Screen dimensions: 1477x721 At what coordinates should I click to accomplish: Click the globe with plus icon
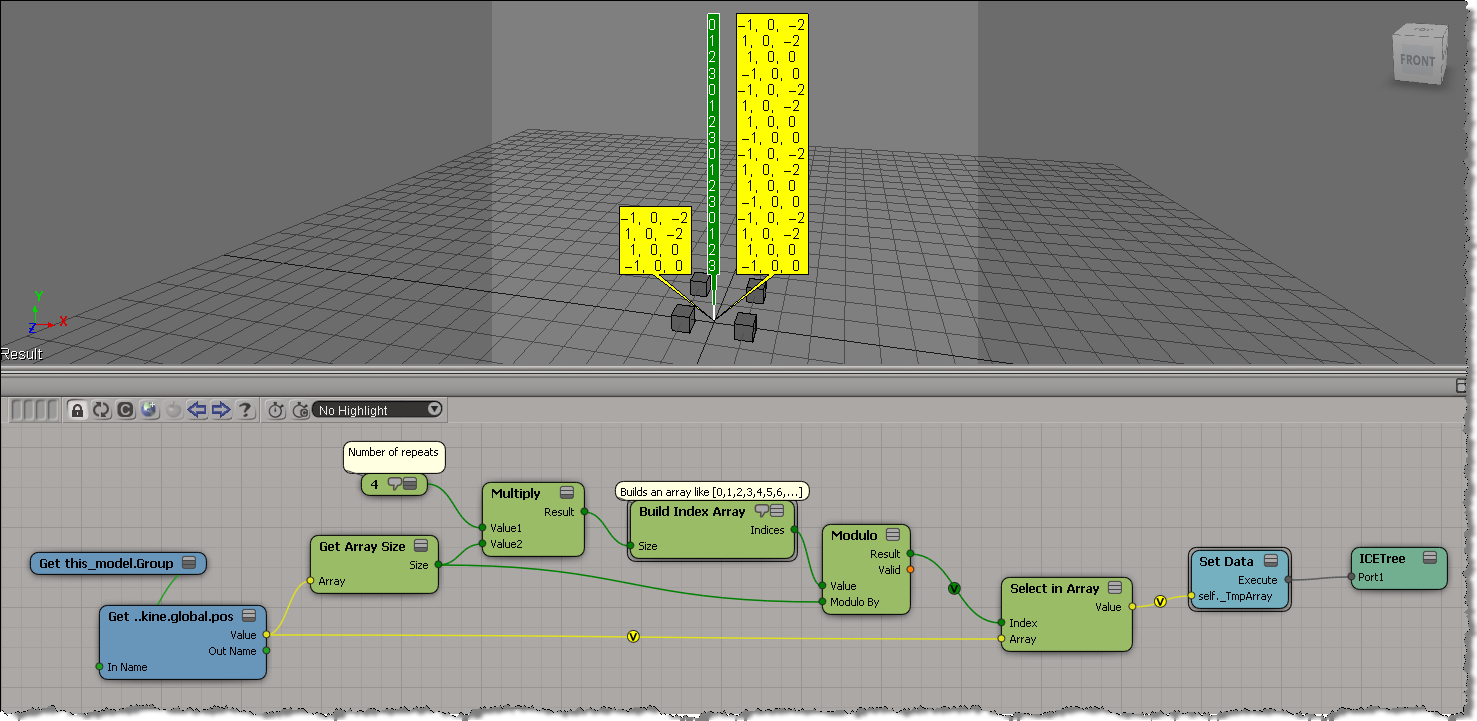[149, 410]
